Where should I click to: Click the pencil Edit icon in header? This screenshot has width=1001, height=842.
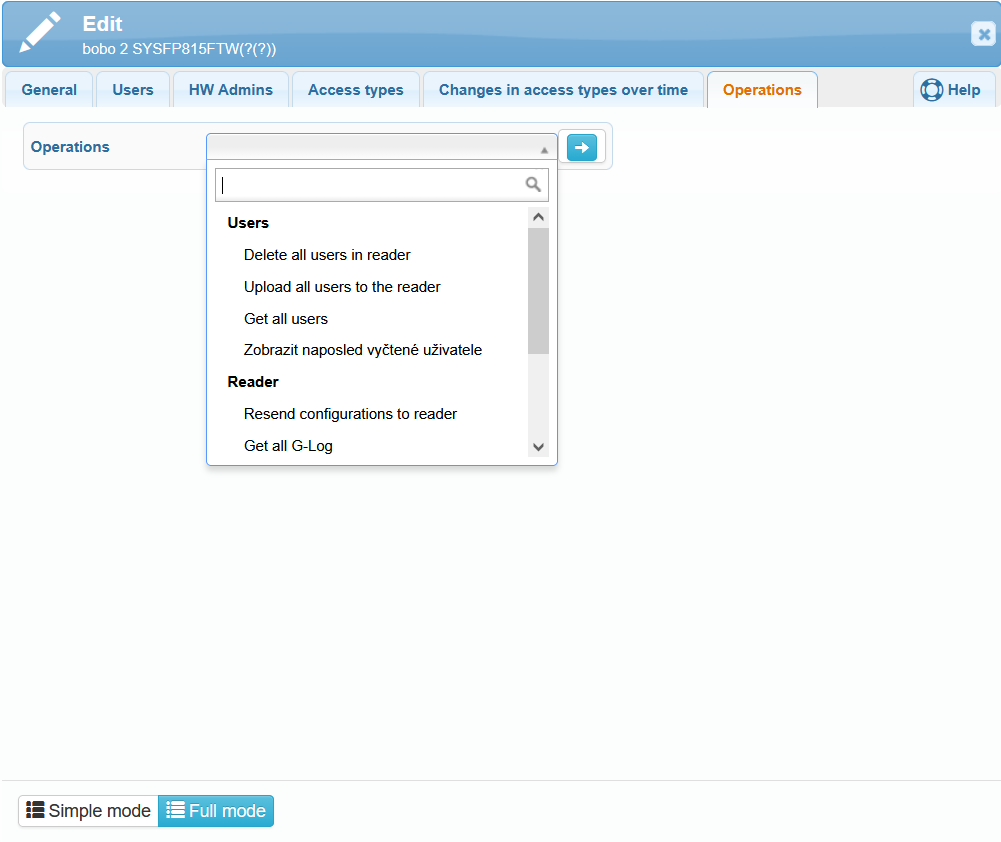40,34
